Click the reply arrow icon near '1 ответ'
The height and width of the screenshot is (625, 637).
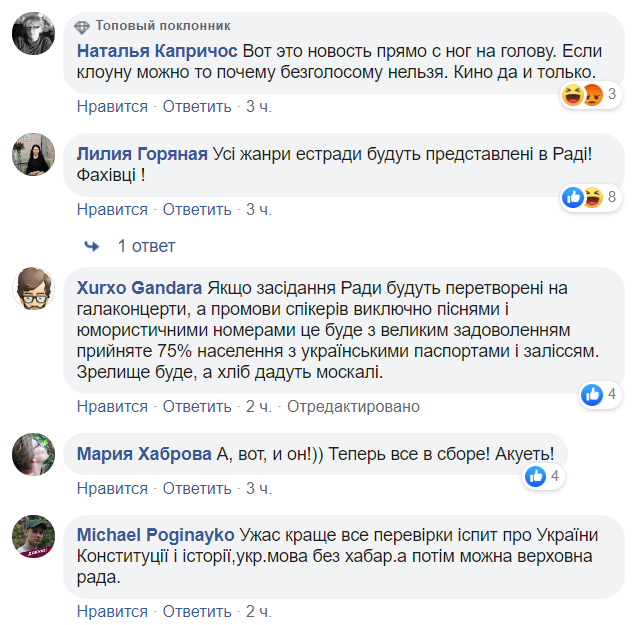point(92,246)
